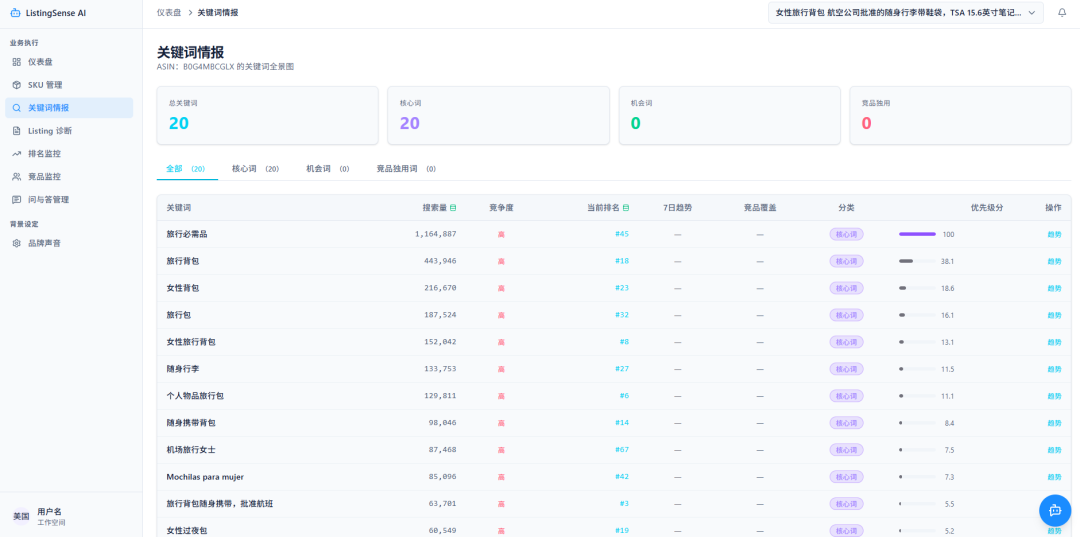Click rank #3 for 旅行背包随身携带，批准航班
This screenshot has height=537, width=1080.
pyautogui.click(x=624, y=504)
